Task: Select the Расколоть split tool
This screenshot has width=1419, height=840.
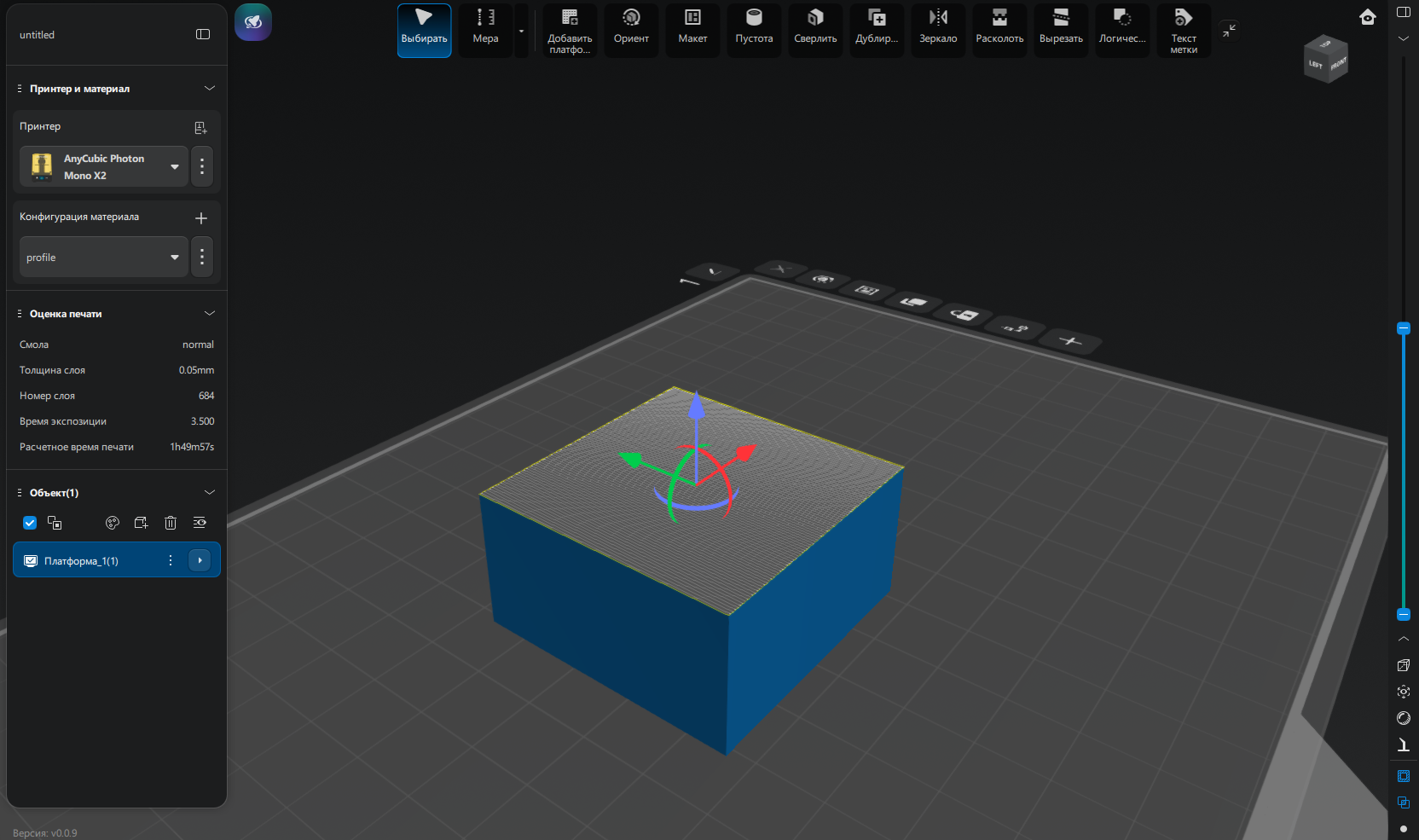Action: [999, 31]
